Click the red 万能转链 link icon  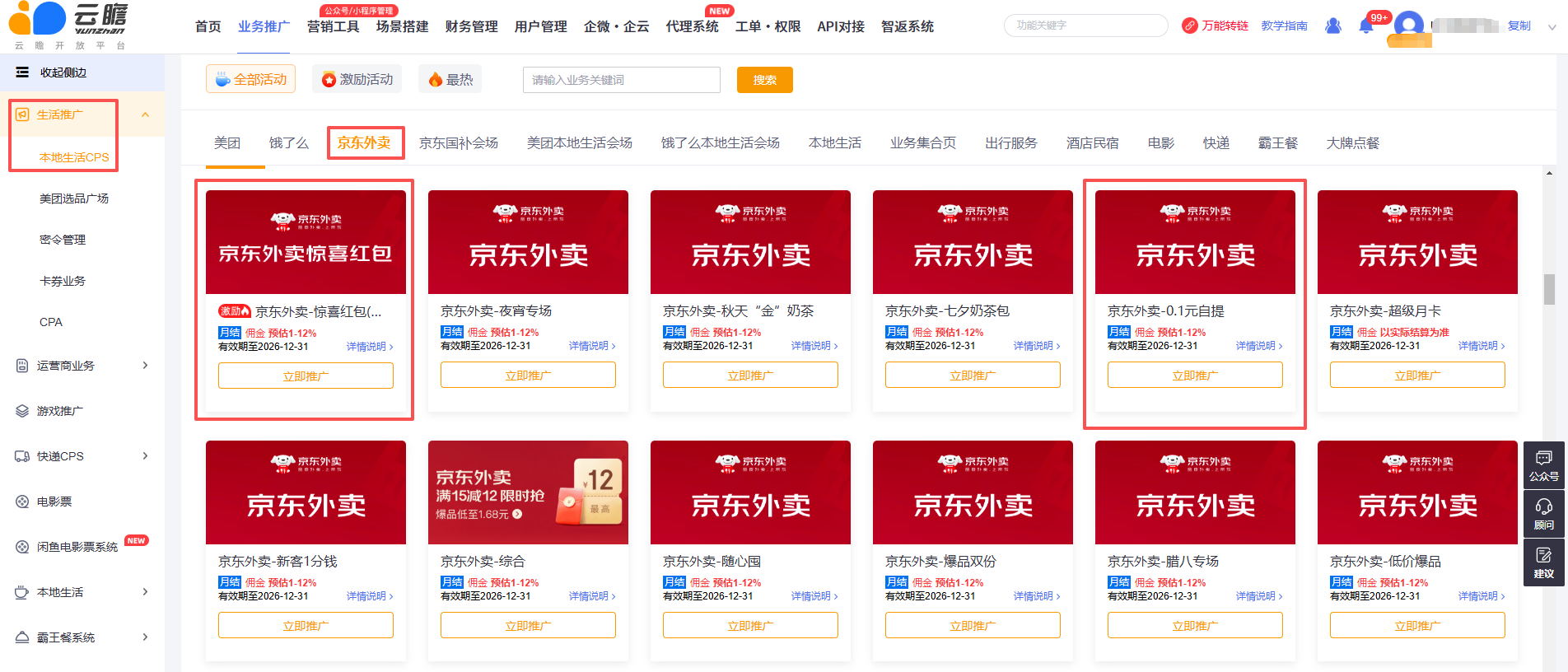pos(1189,26)
